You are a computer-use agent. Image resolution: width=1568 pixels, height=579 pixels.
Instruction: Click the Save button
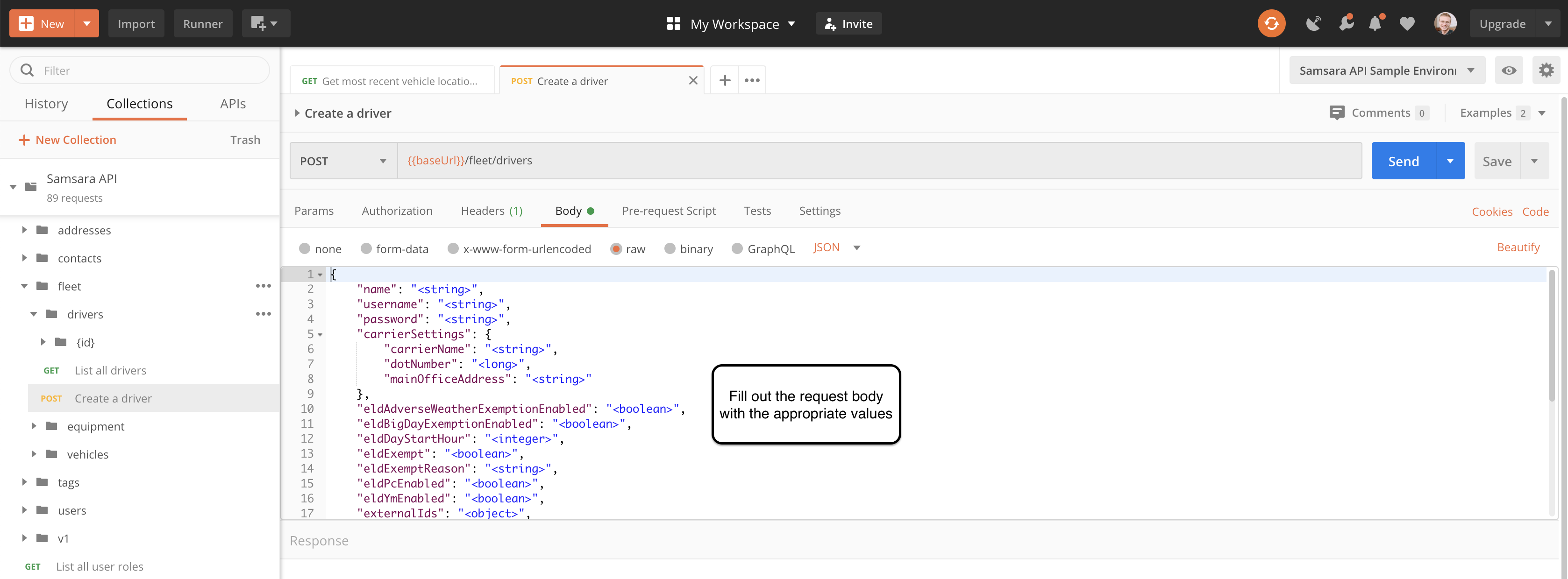[x=1497, y=161]
